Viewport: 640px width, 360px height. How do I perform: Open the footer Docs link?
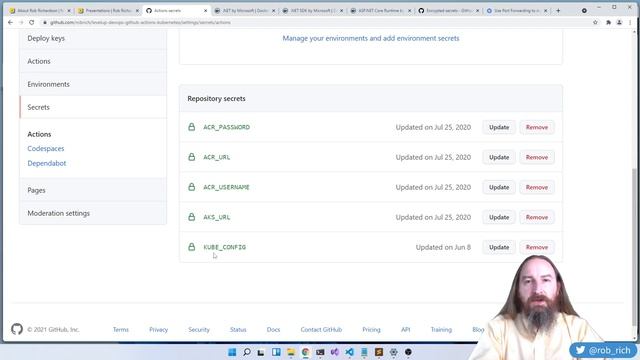(x=273, y=329)
